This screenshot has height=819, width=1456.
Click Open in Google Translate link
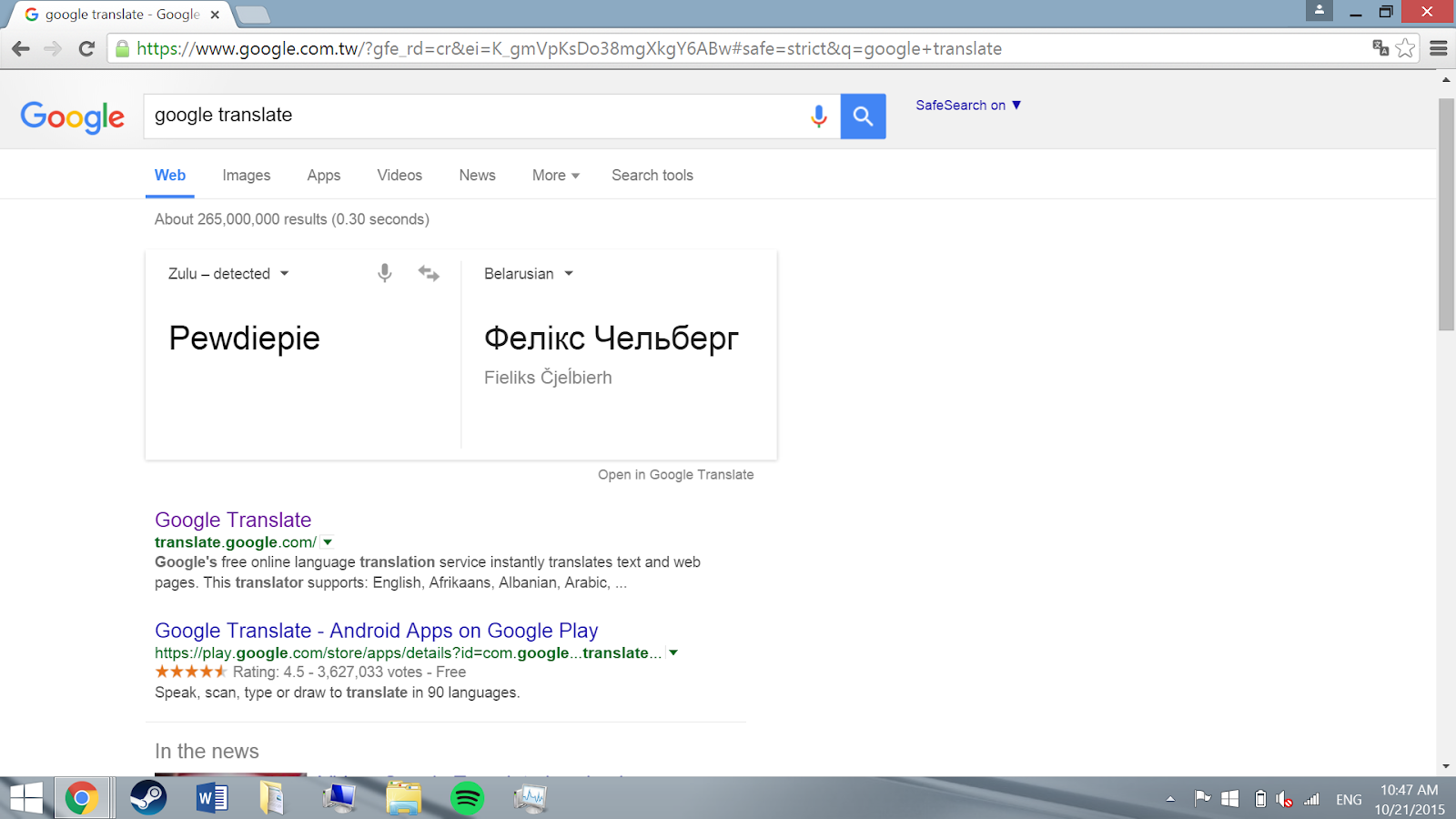point(676,474)
